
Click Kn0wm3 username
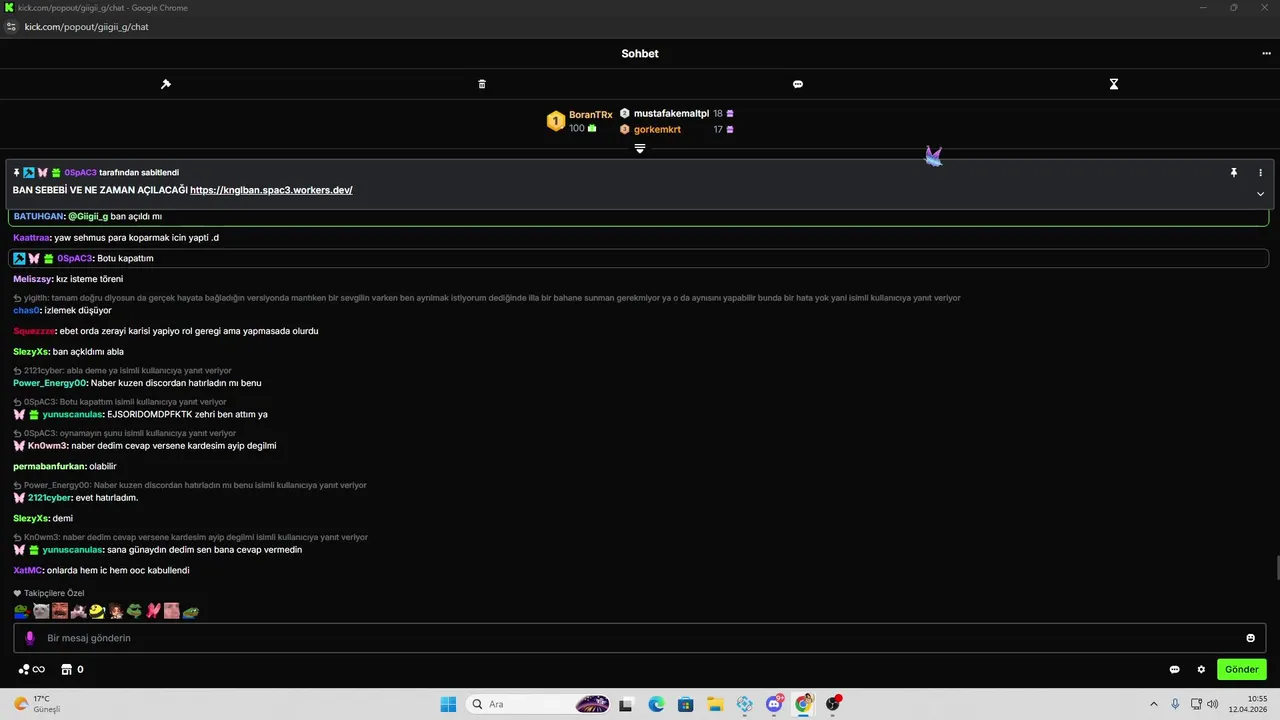[48, 446]
